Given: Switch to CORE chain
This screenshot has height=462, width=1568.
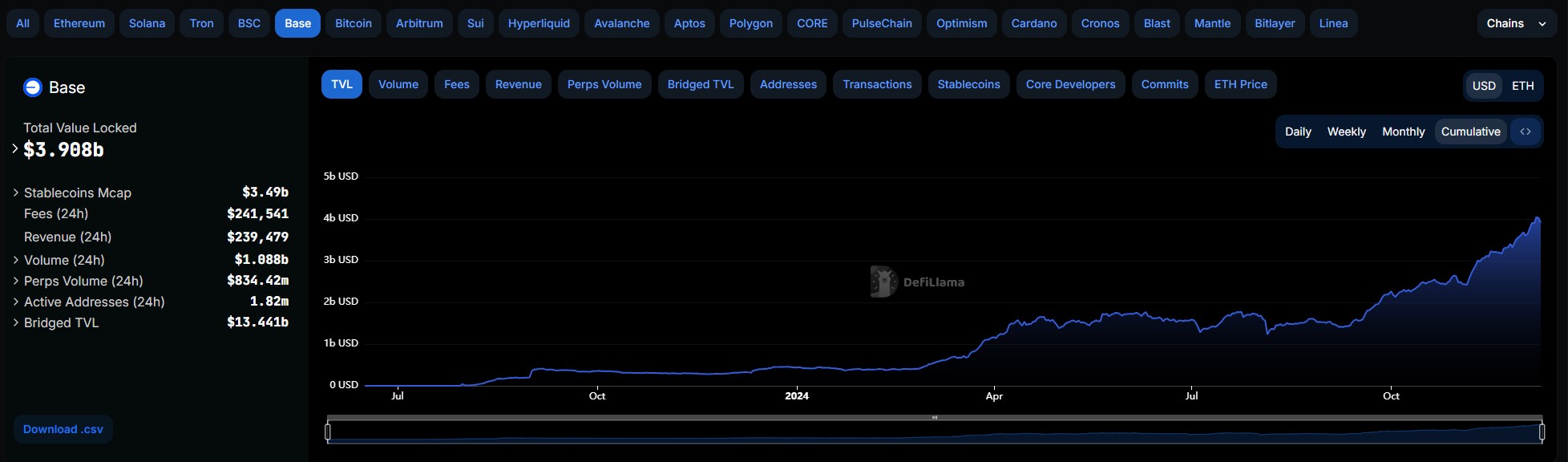Looking at the screenshot, I should pos(812,23).
